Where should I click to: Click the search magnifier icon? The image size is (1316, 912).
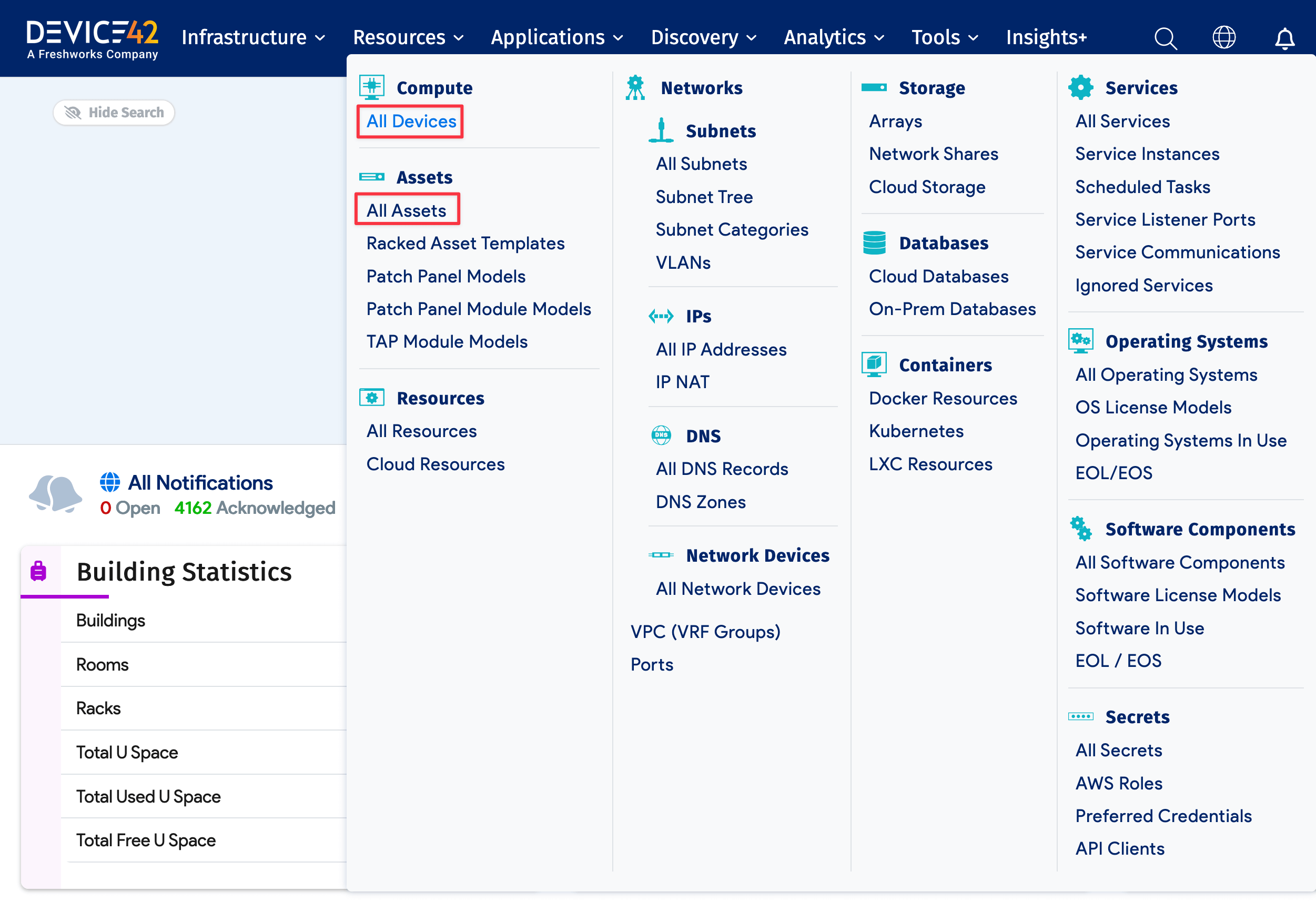click(x=1165, y=38)
